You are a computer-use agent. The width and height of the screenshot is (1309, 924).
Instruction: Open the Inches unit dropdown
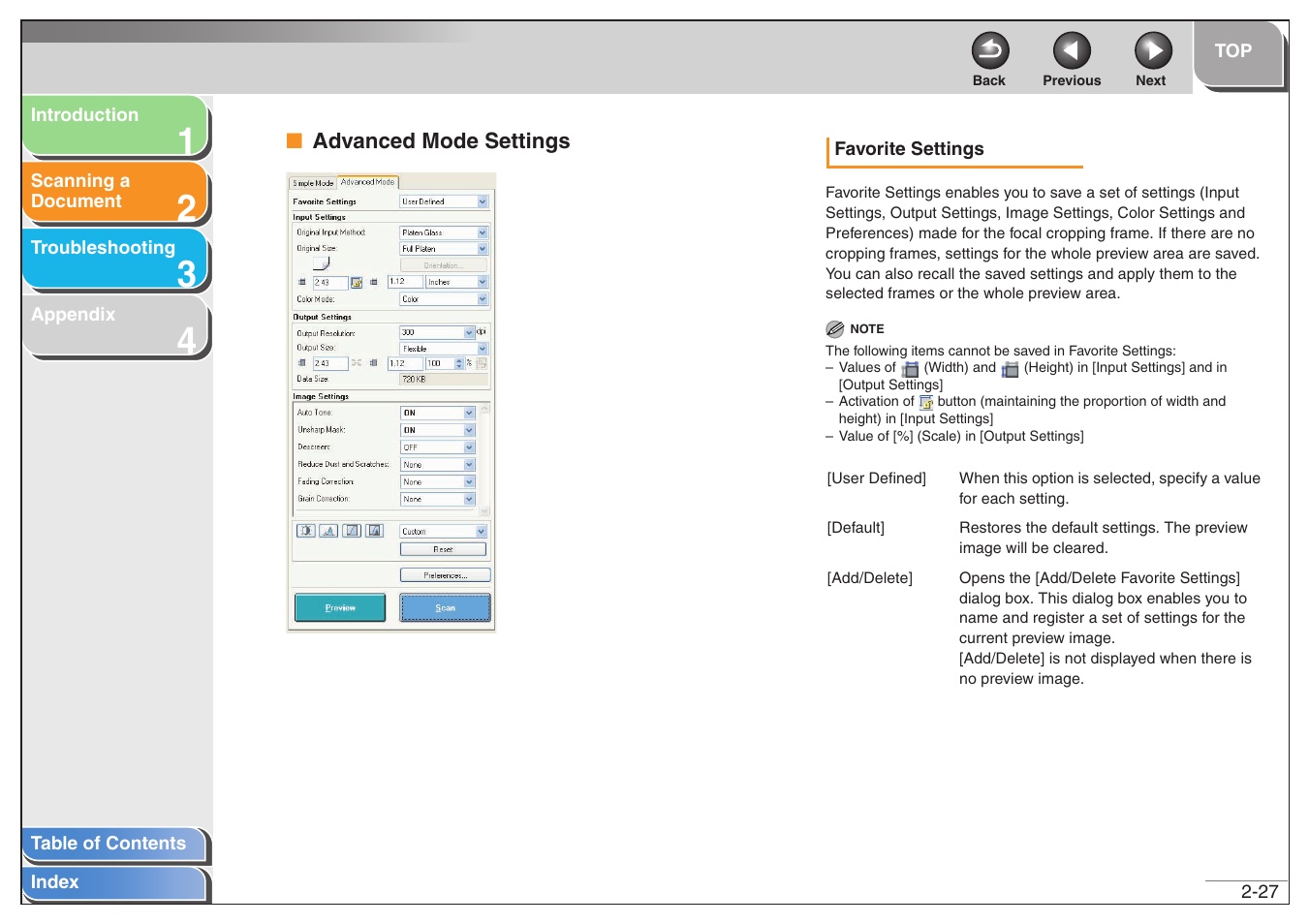pyautogui.click(x=456, y=282)
